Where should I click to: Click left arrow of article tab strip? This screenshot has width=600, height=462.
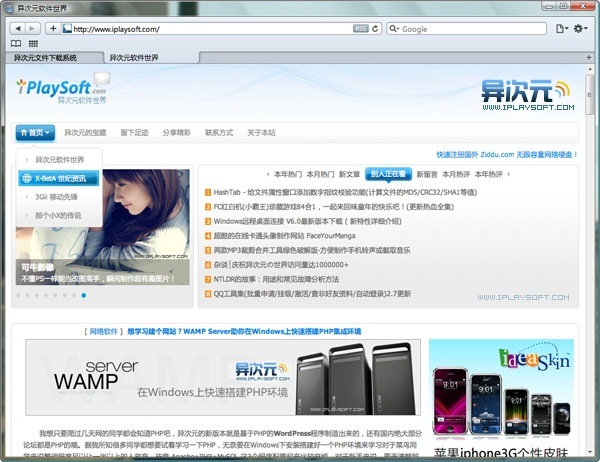point(267,175)
